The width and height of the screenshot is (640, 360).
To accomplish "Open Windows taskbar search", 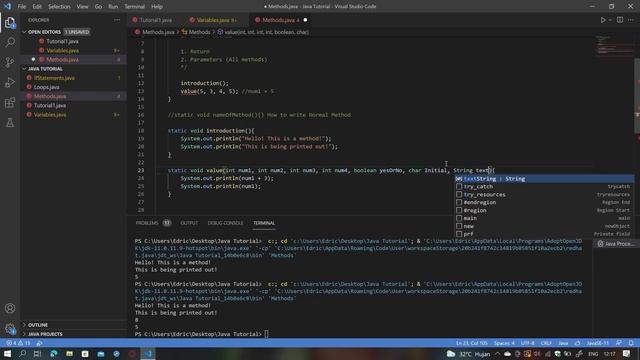I will (x=22, y=354).
